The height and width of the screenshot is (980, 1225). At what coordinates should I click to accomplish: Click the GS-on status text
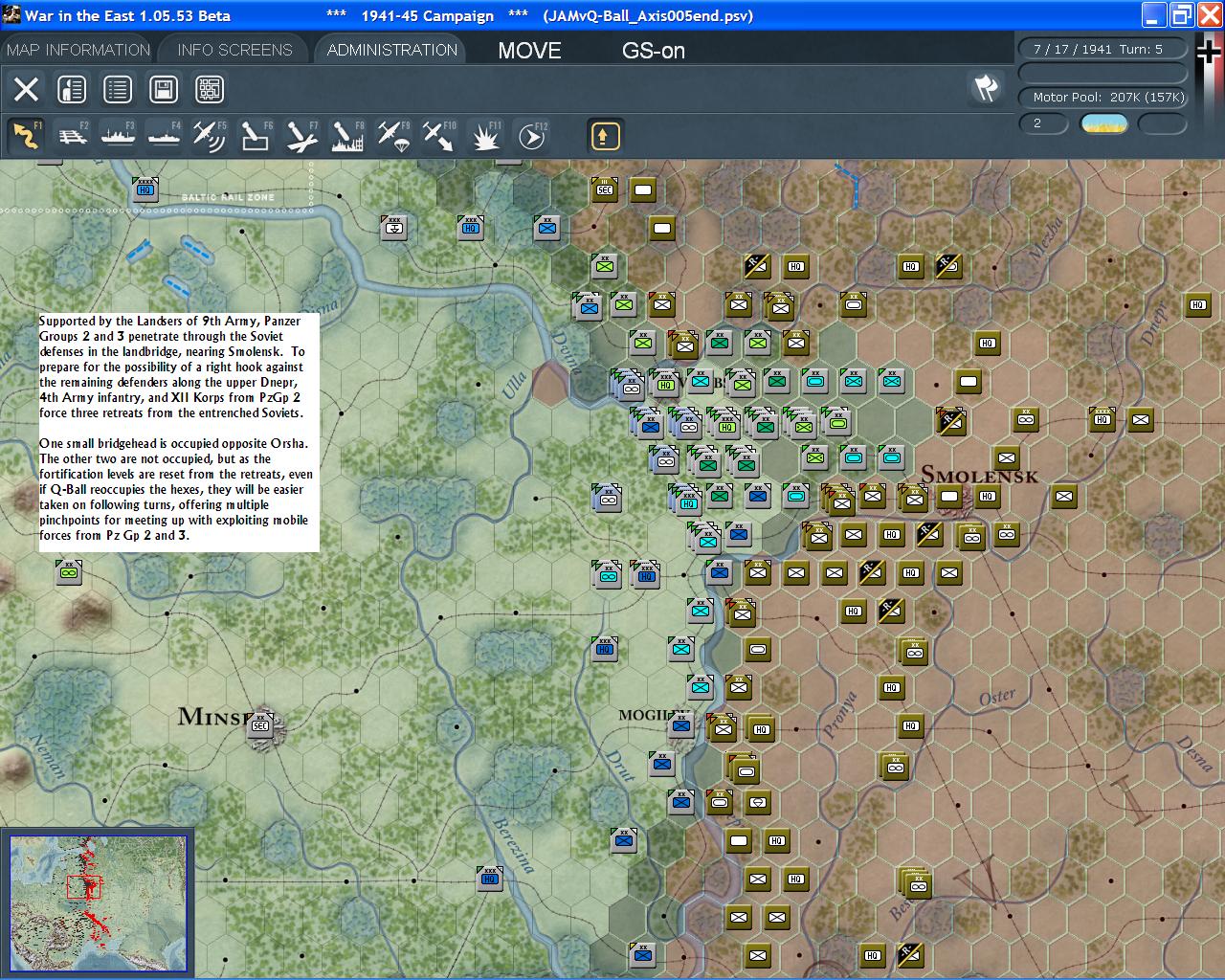(x=654, y=51)
